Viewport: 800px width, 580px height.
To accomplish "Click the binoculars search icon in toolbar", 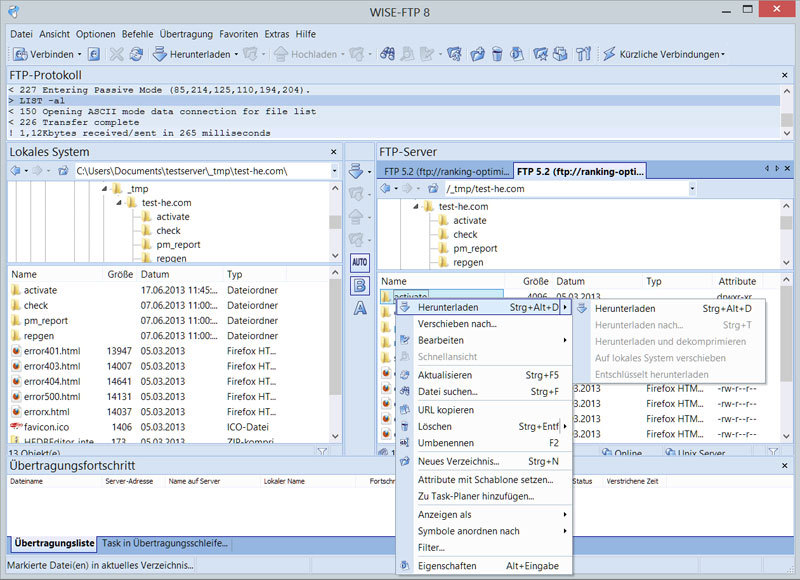I will 387,54.
